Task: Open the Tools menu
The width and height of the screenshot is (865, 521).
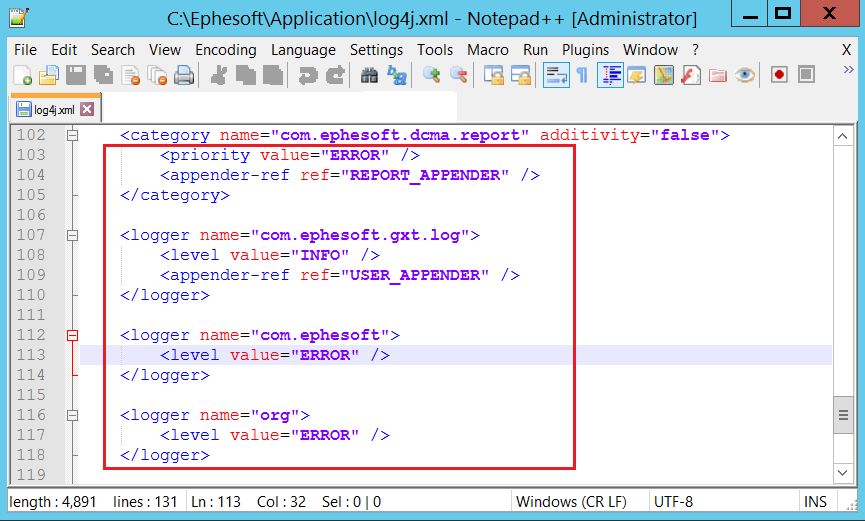Action: coord(435,50)
